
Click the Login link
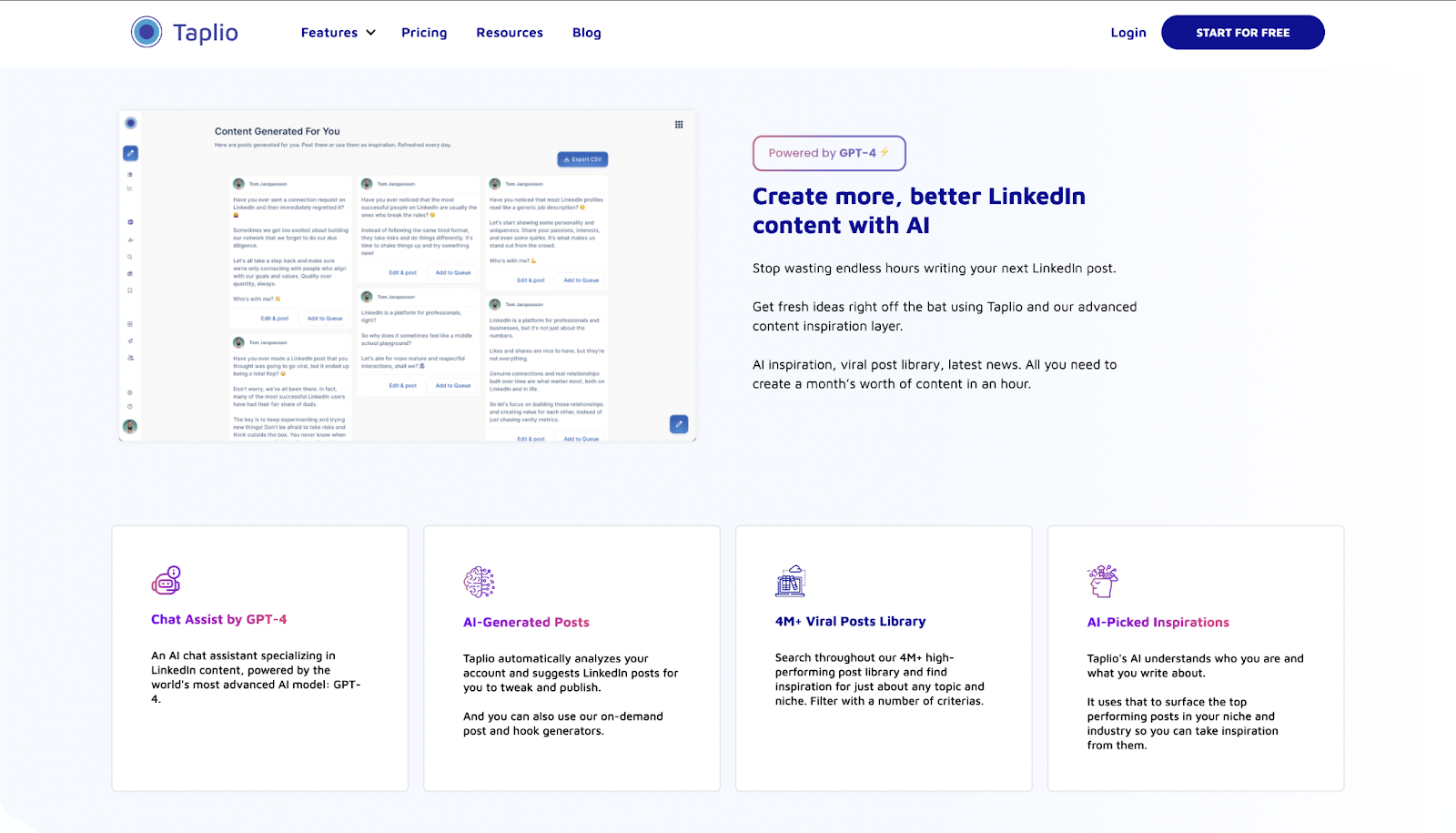(1128, 33)
